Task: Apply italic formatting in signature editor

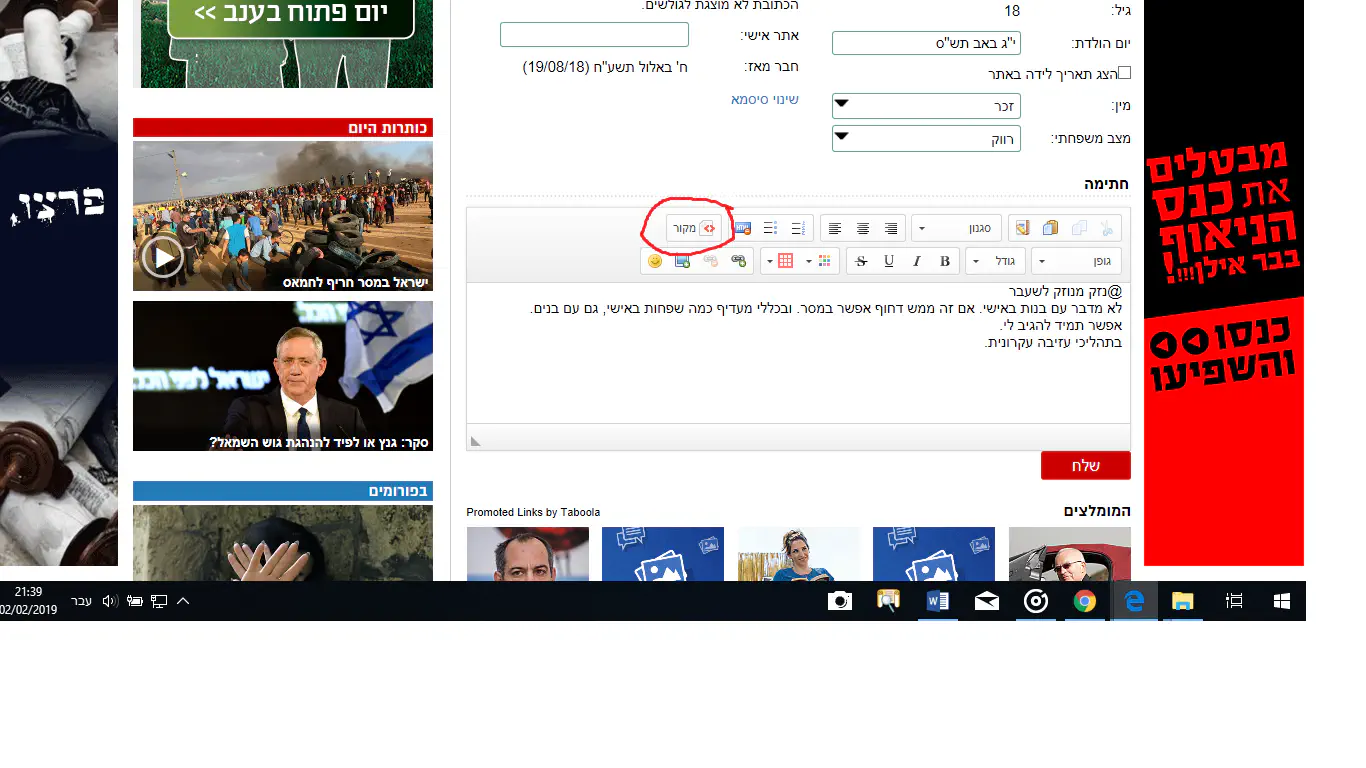Action: (x=917, y=261)
